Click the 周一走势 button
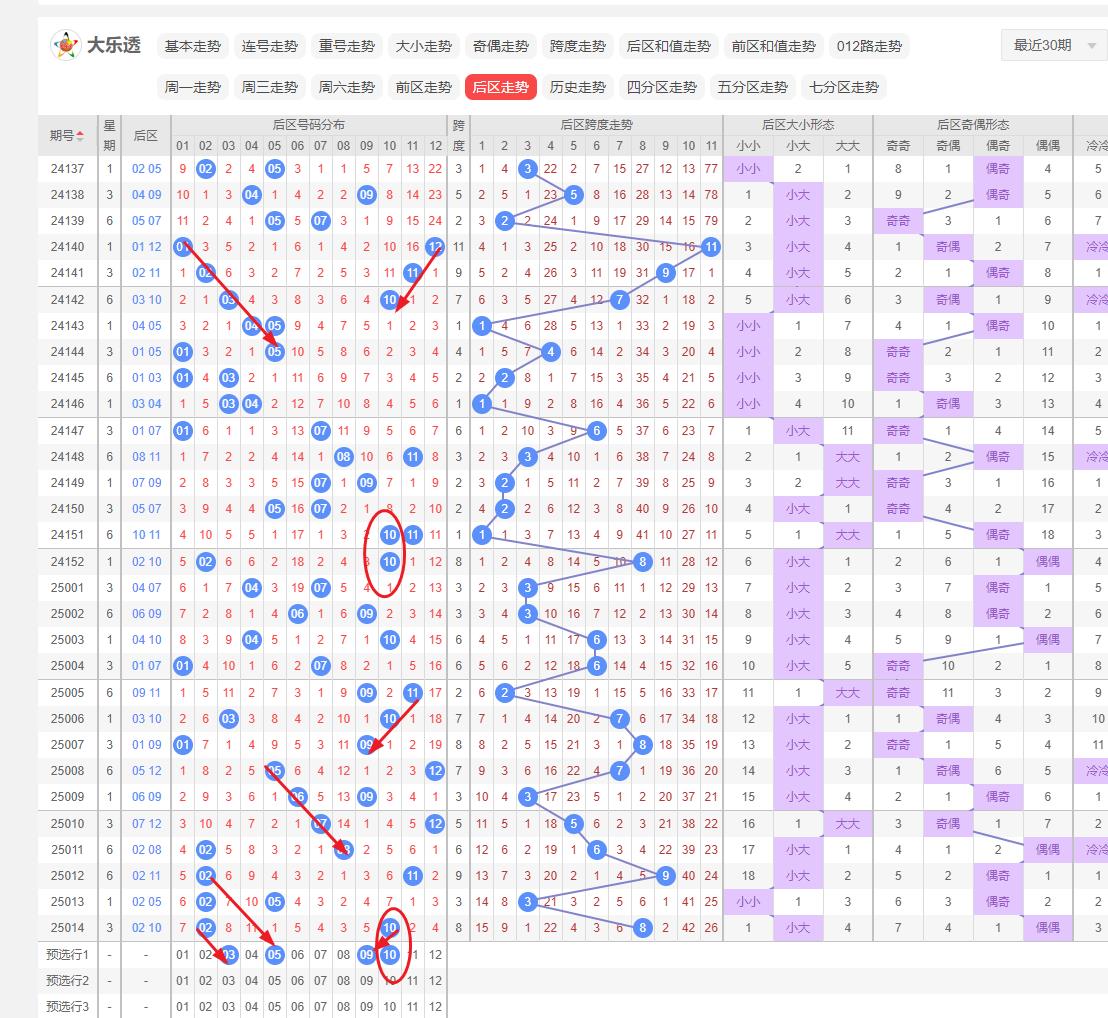 pos(193,87)
